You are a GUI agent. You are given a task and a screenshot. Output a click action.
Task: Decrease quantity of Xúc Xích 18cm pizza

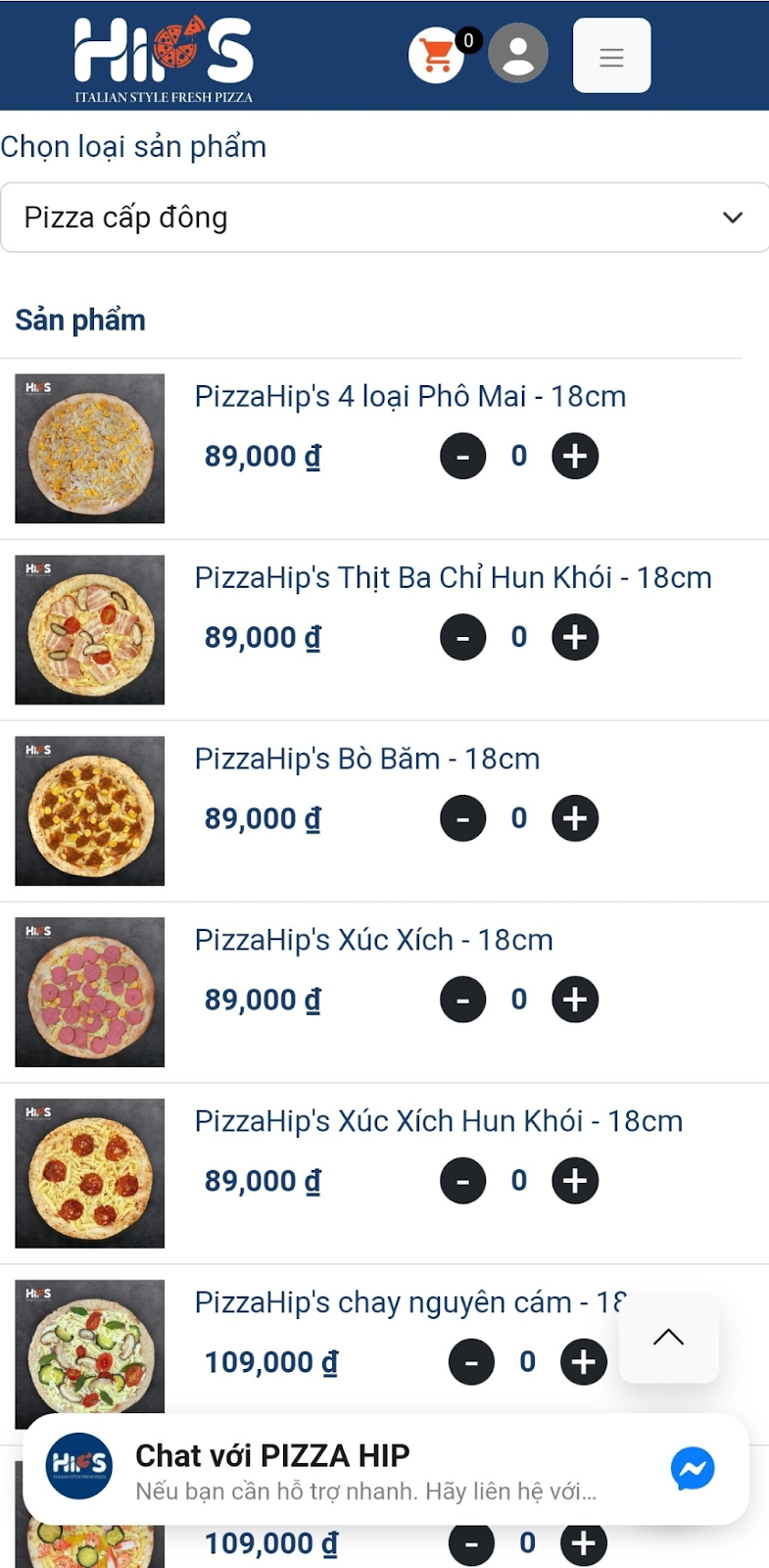(x=463, y=1000)
